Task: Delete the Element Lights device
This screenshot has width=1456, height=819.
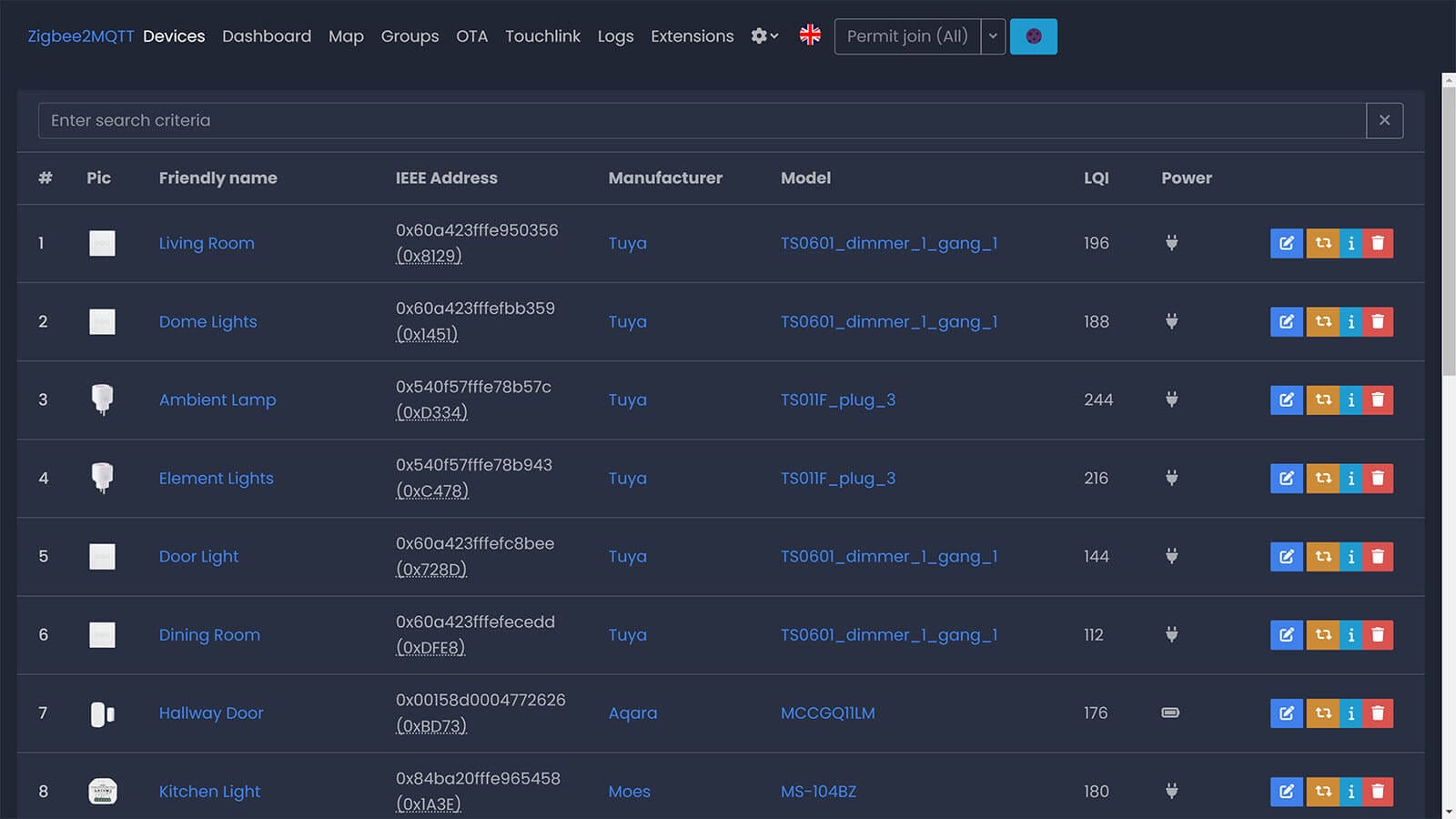Action: [x=1378, y=478]
